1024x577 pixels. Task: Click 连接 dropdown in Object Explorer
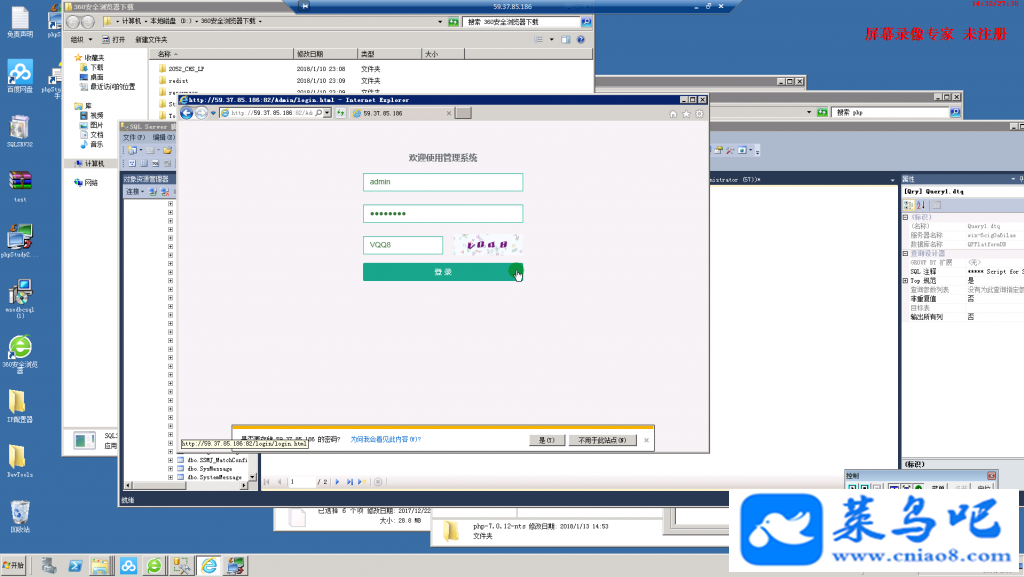point(135,192)
